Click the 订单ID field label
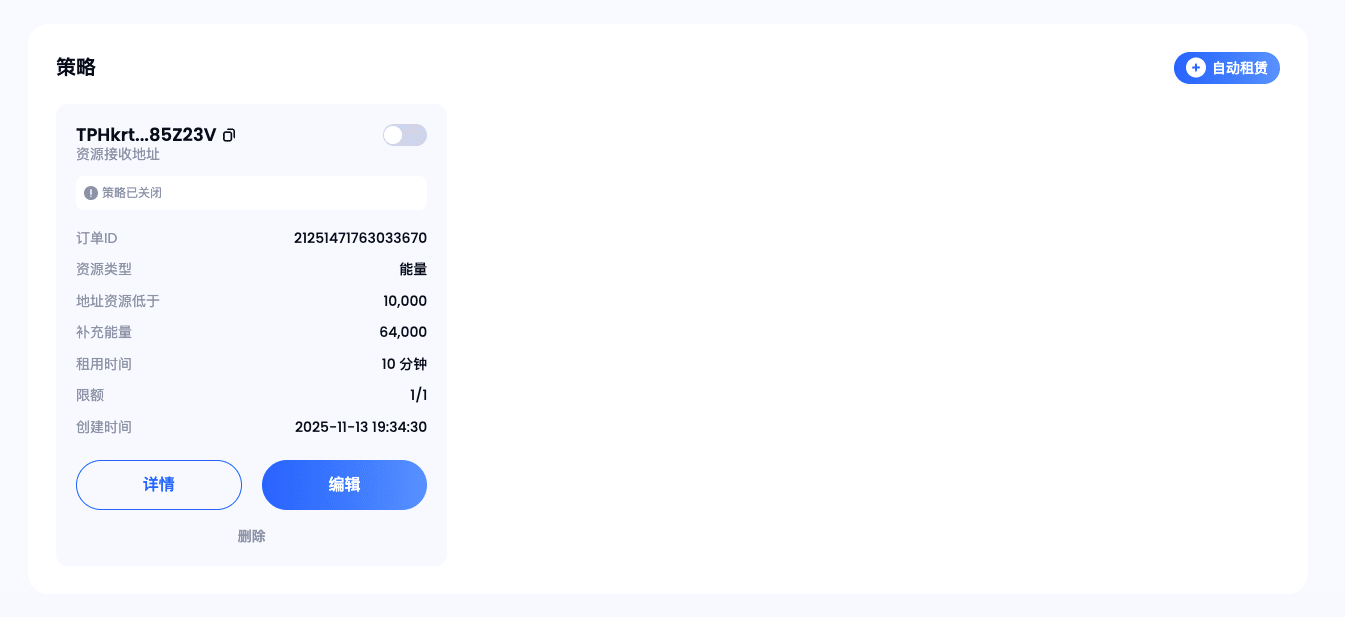This screenshot has width=1345, height=617. 97,238
